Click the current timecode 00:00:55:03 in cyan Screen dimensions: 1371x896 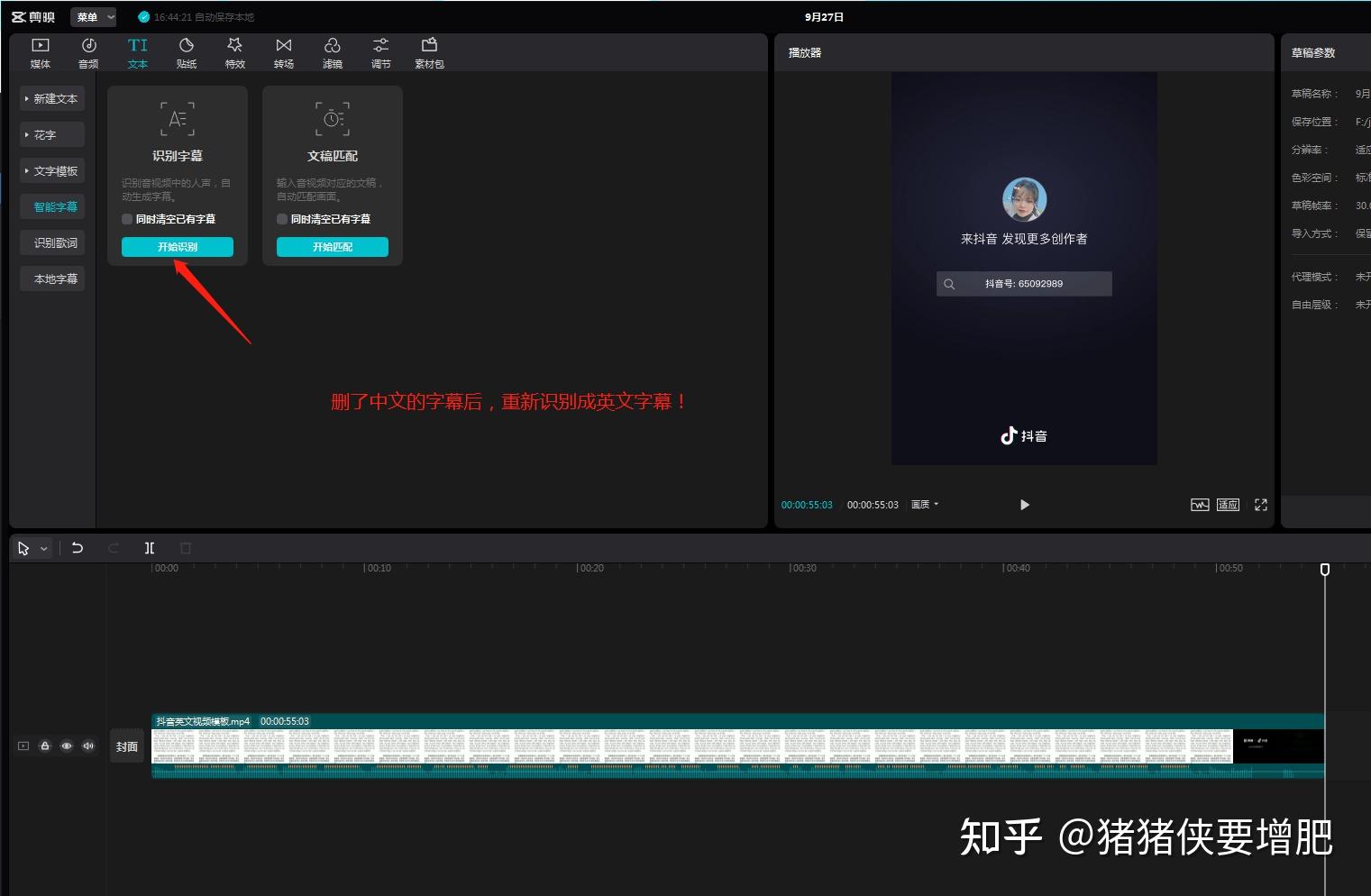click(807, 505)
